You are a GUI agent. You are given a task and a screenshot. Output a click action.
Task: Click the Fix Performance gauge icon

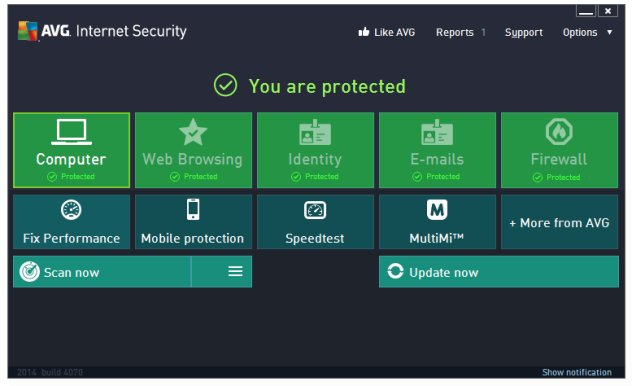(71, 210)
